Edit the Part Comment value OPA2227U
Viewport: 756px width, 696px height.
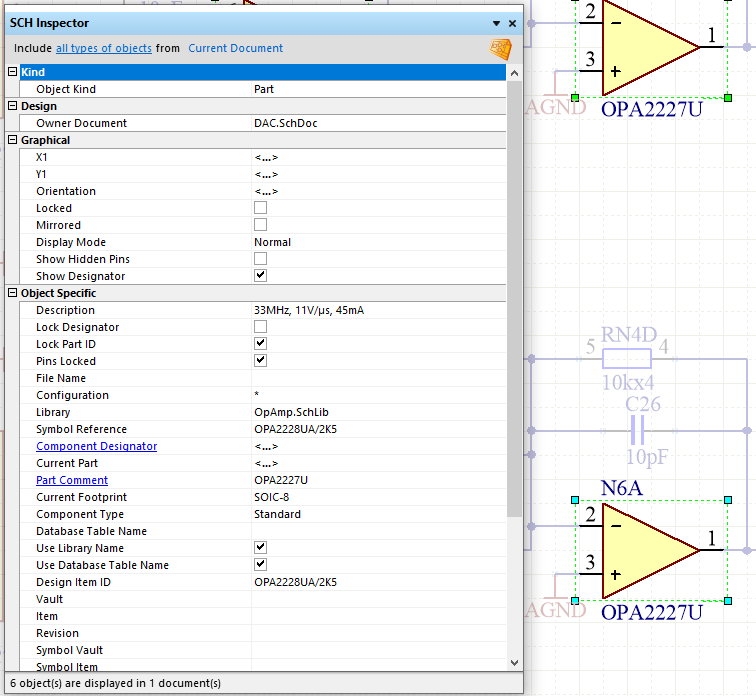click(x=378, y=480)
